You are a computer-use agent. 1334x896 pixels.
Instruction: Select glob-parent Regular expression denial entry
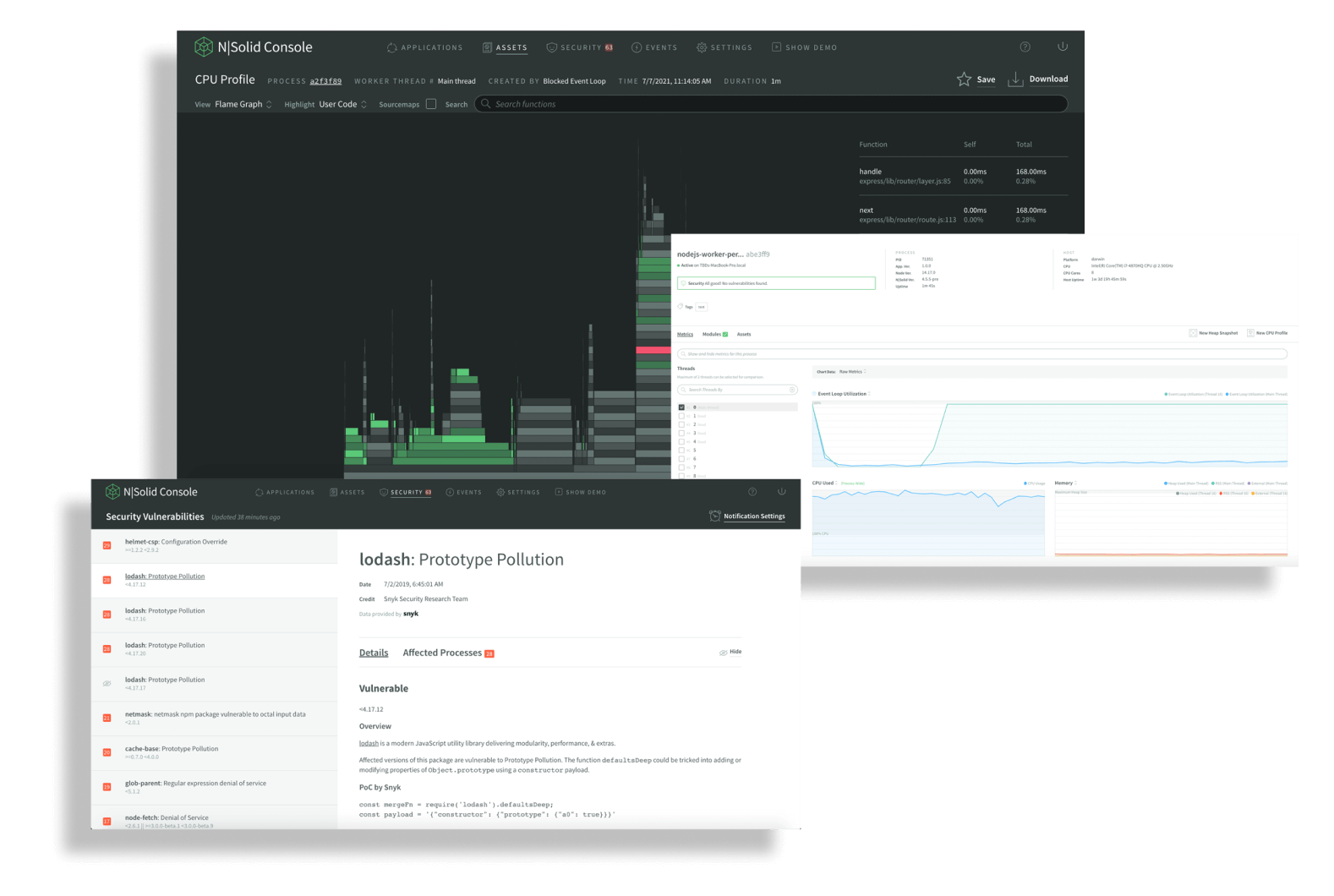[x=215, y=787]
